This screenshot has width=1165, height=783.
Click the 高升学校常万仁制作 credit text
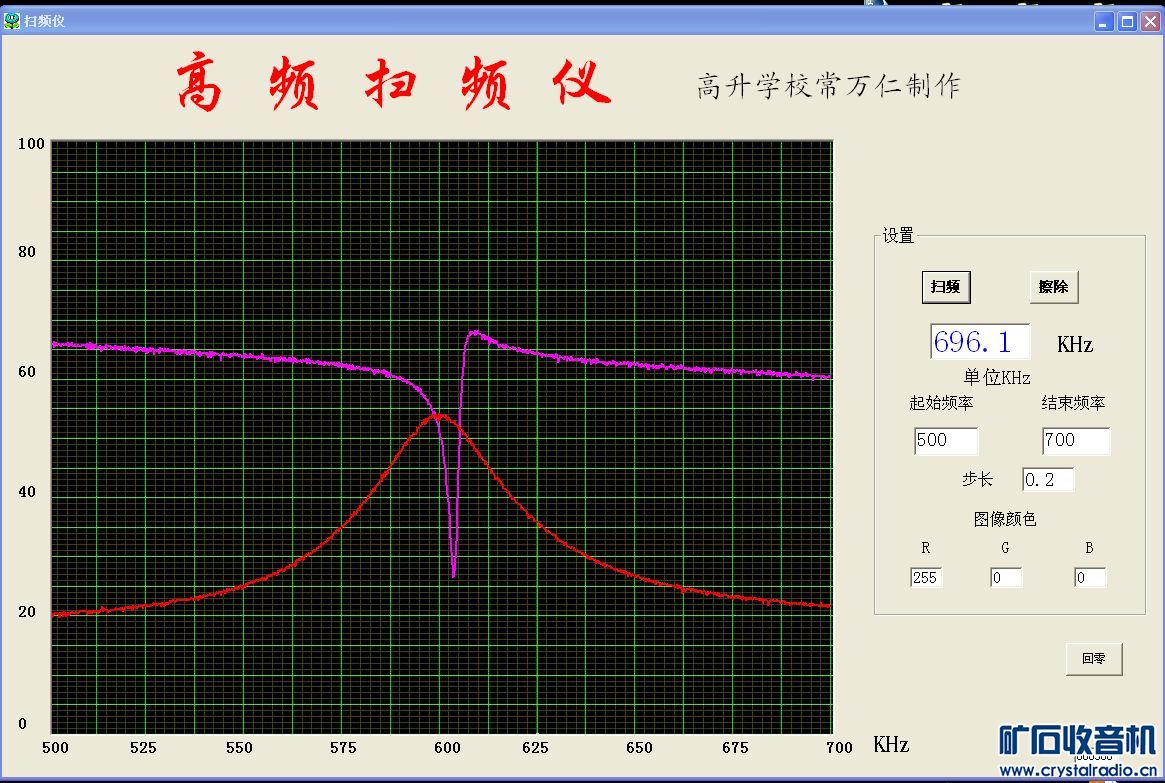coord(828,86)
